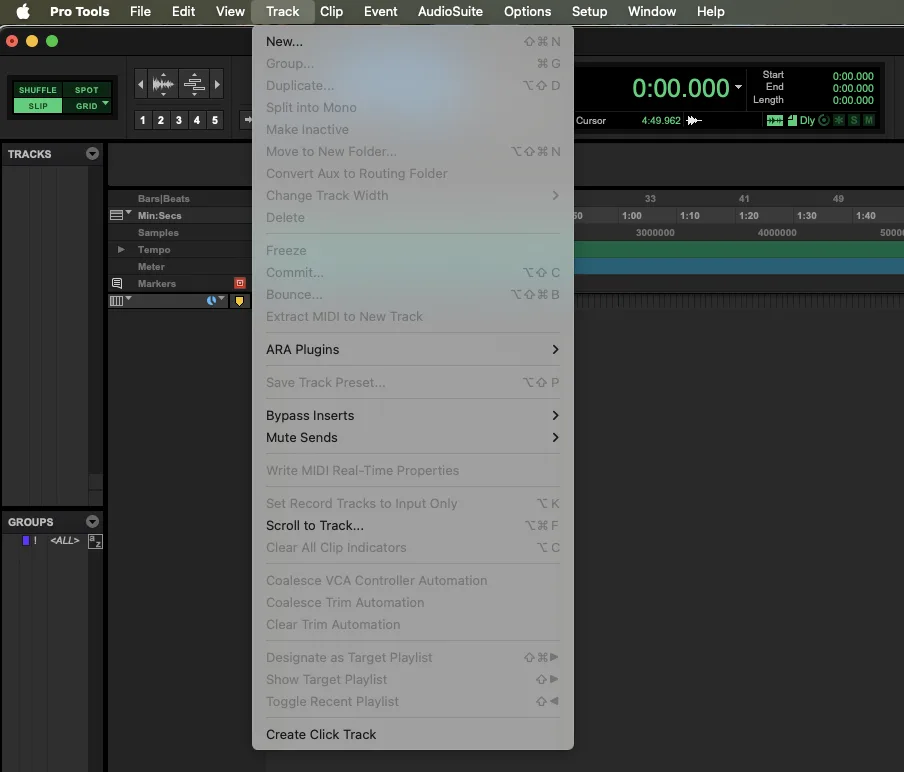Click the green page icon next to Dly
904x772 pixels.
point(792,120)
